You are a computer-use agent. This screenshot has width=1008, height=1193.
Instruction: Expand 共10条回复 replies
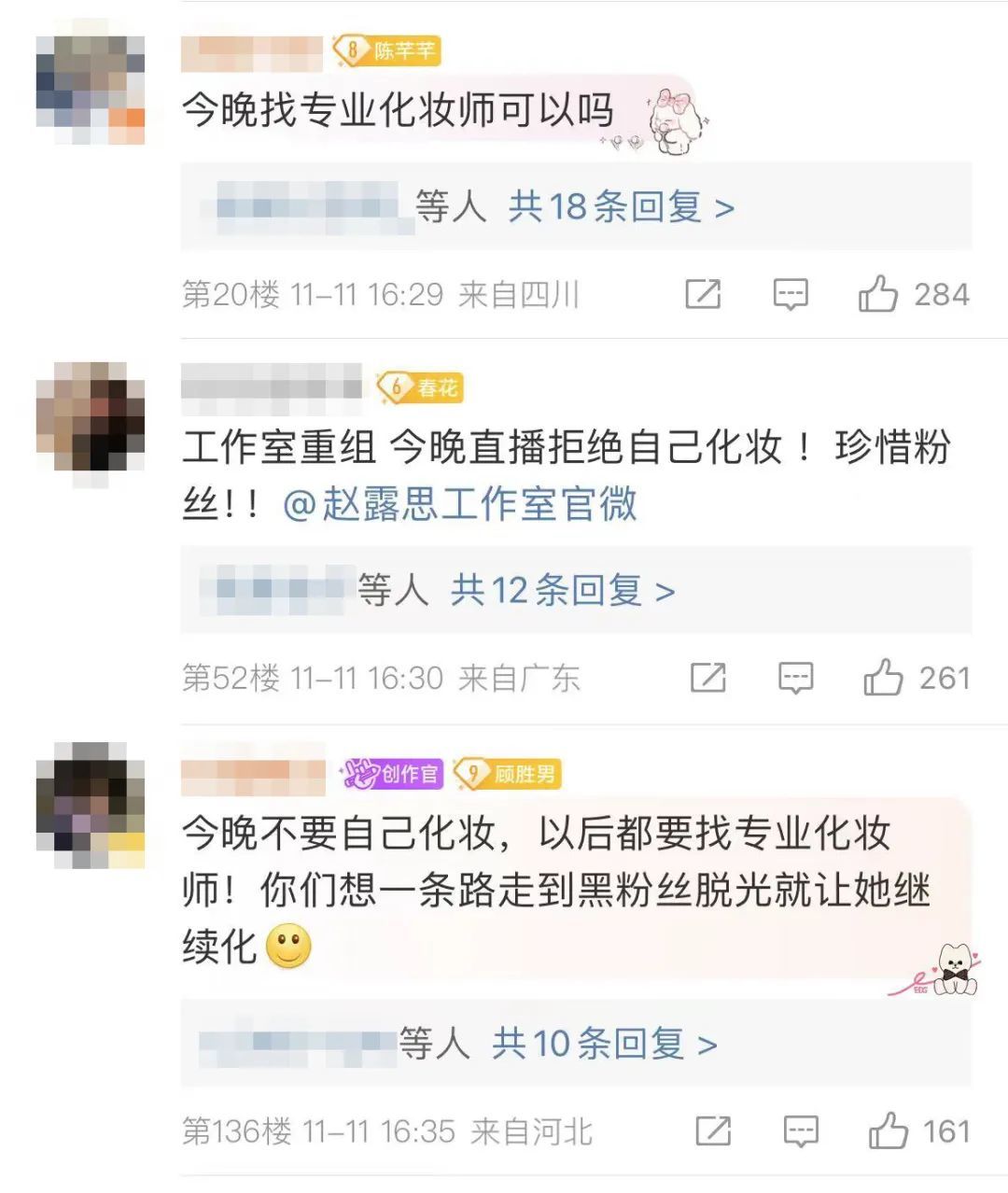pos(605,1044)
